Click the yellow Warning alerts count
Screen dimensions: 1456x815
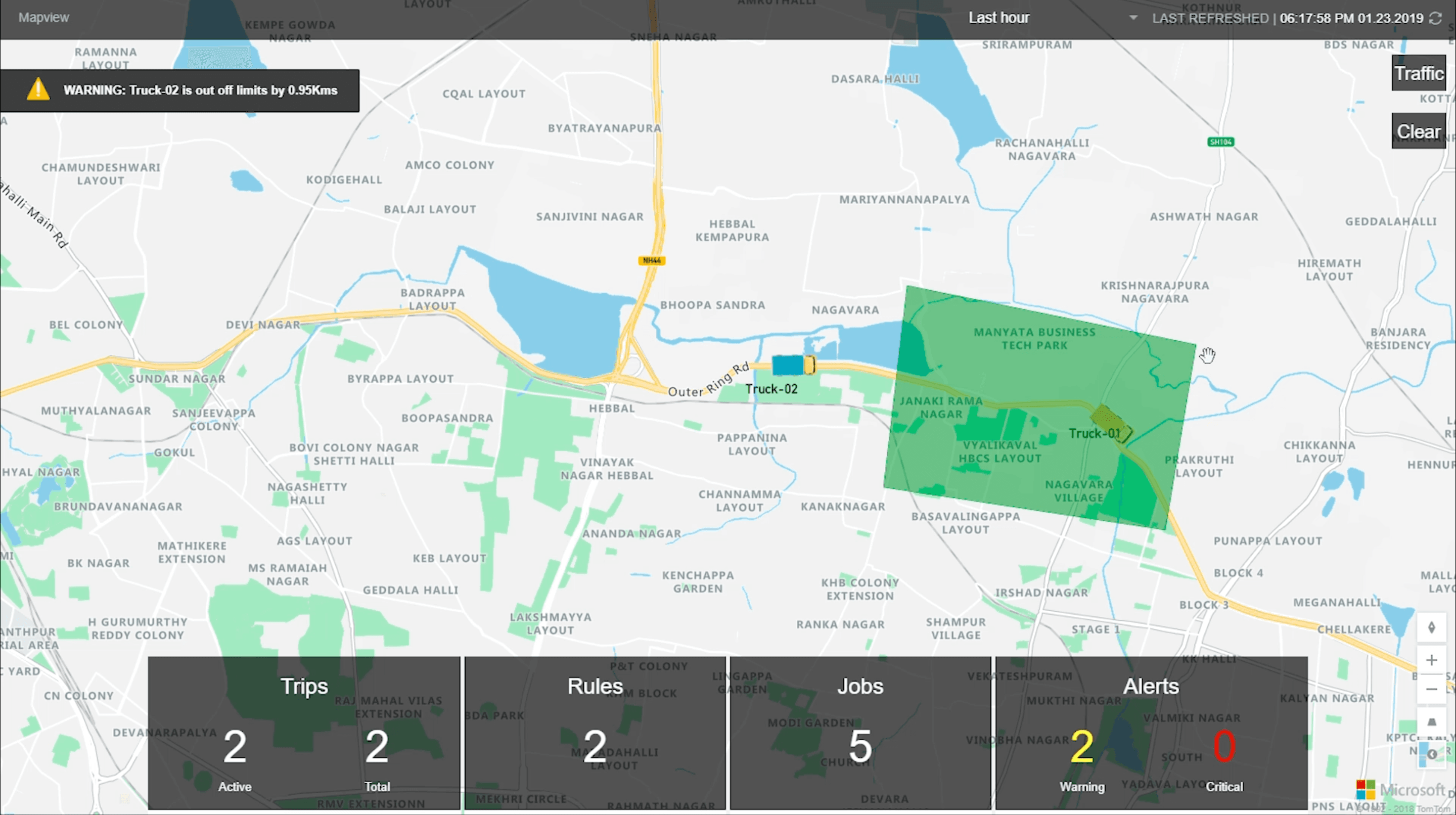point(1081,747)
